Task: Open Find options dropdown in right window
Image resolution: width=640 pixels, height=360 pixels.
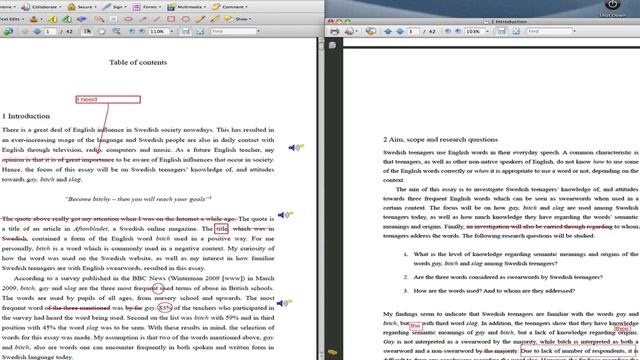Action: [574, 31]
